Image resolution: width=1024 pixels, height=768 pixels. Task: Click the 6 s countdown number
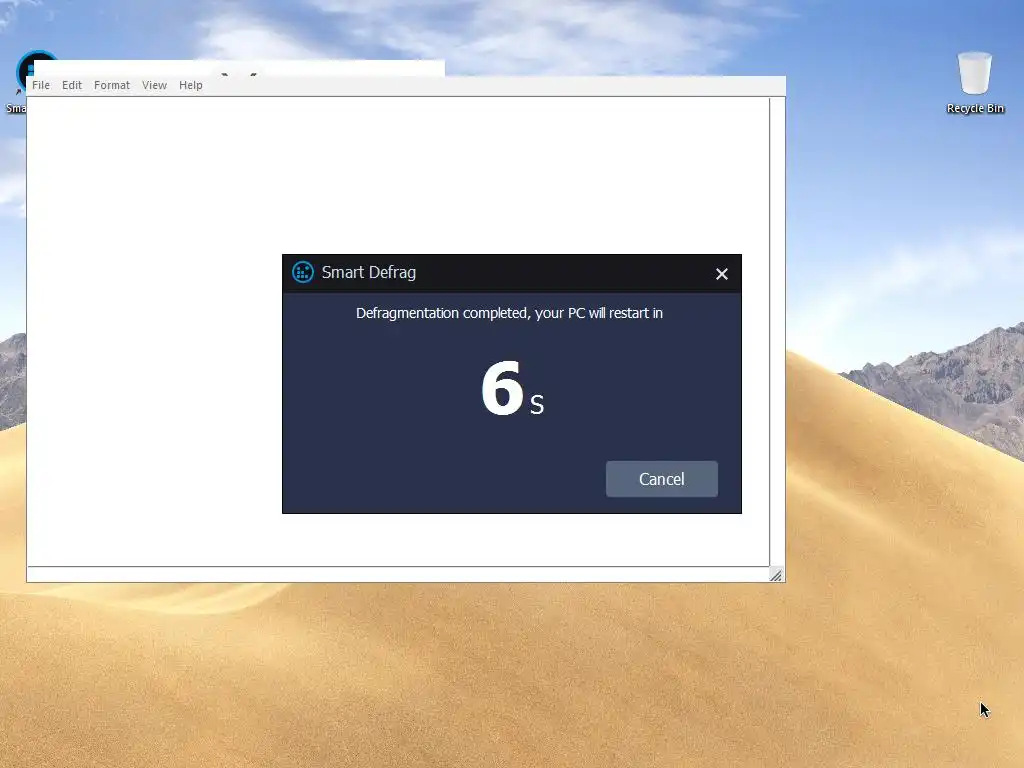(513, 389)
